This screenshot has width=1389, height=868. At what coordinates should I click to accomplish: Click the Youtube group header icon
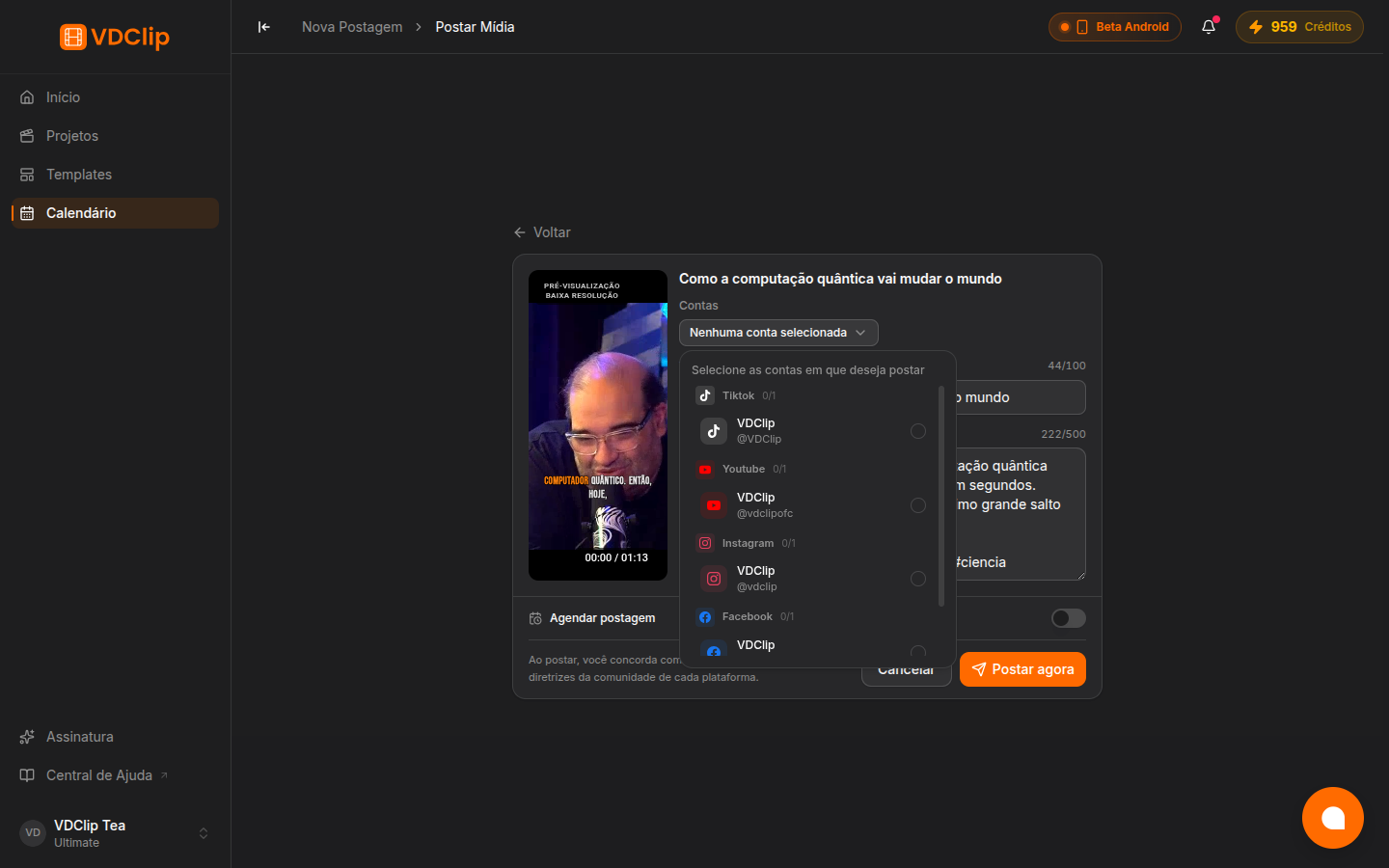click(x=705, y=470)
